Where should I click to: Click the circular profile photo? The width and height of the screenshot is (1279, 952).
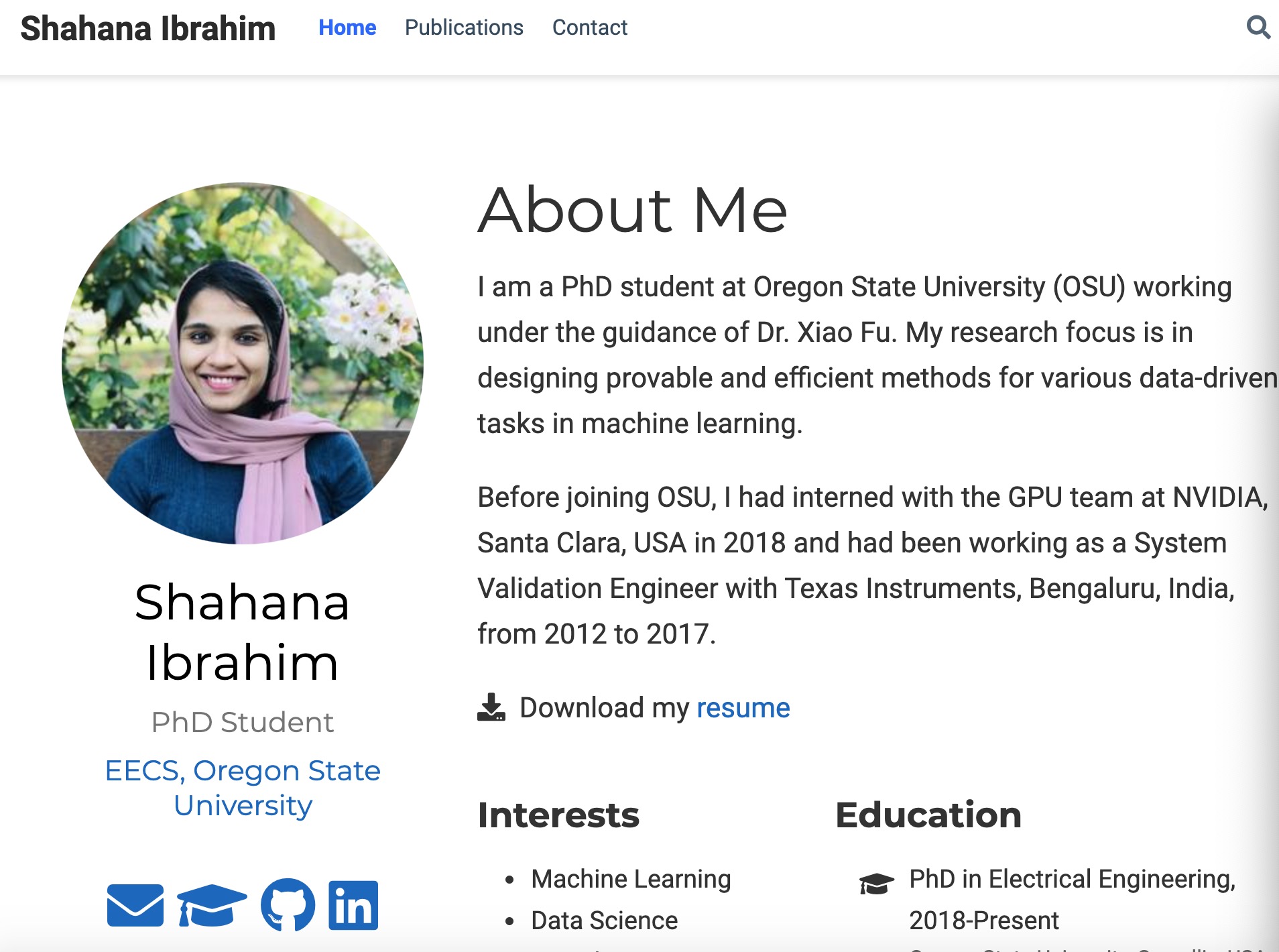243,363
